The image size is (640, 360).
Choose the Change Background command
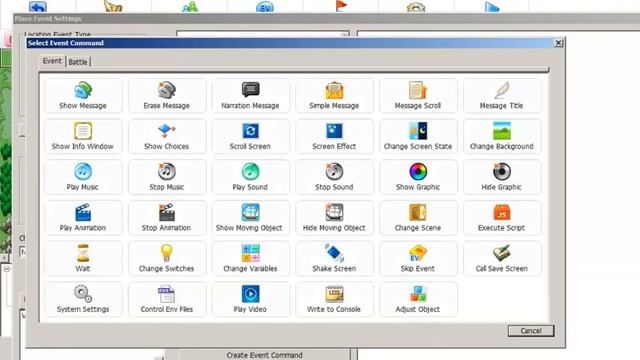tap(502, 137)
